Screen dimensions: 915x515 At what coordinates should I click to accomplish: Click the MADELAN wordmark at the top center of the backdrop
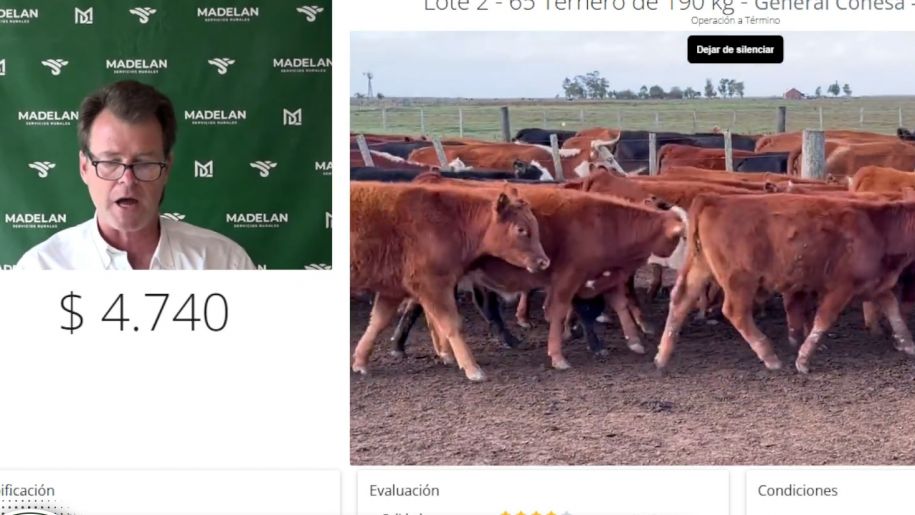tap(228, 13)
